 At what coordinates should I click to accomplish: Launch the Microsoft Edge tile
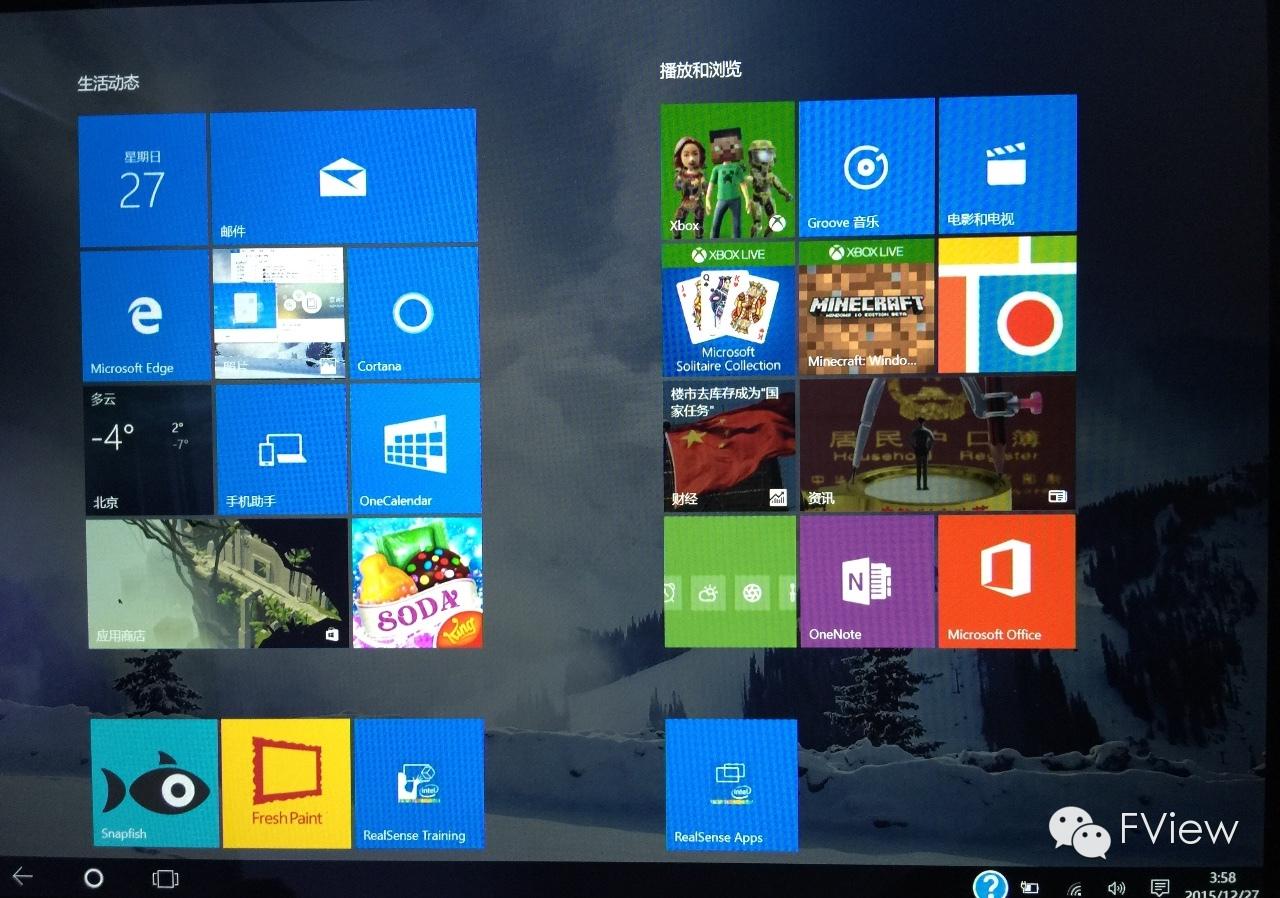(145, 315)
